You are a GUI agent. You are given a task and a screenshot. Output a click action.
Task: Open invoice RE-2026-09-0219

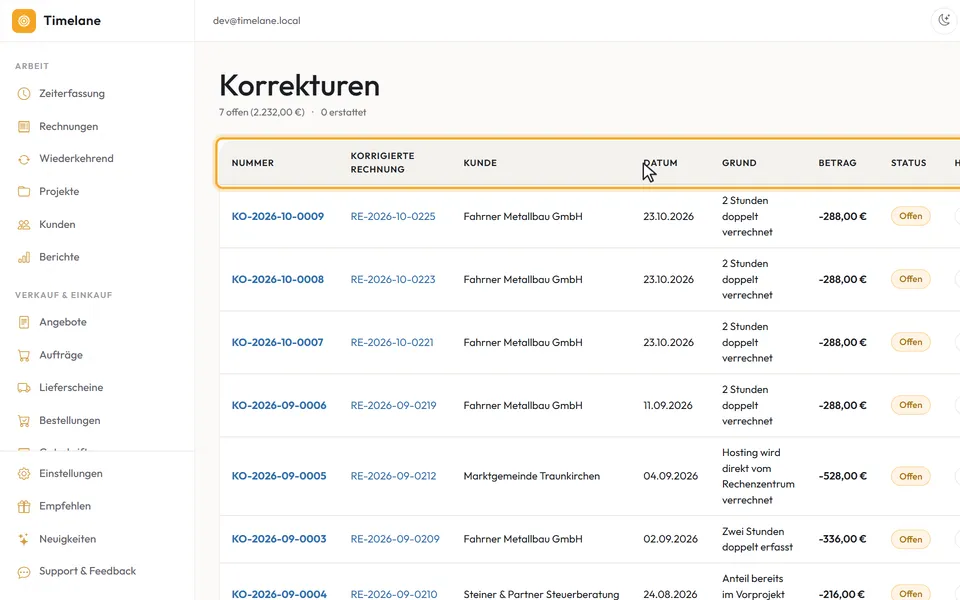pyautogui.click(x=393, y=405)
